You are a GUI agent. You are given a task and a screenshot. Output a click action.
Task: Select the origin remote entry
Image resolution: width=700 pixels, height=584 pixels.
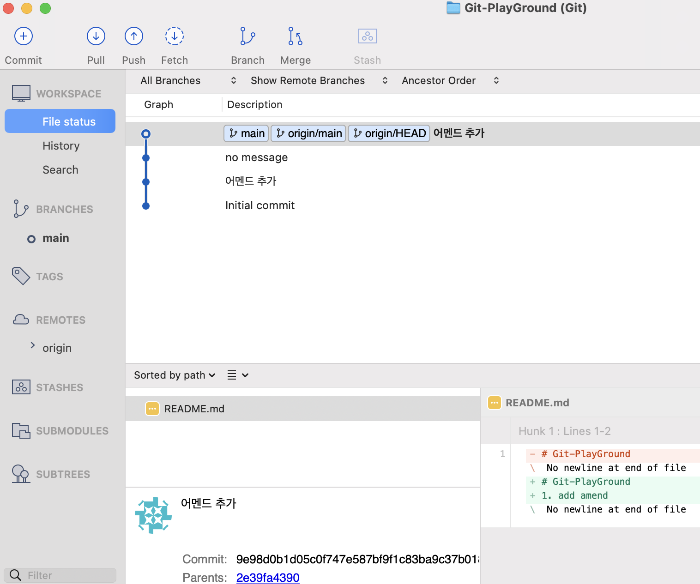pos(57,348)
